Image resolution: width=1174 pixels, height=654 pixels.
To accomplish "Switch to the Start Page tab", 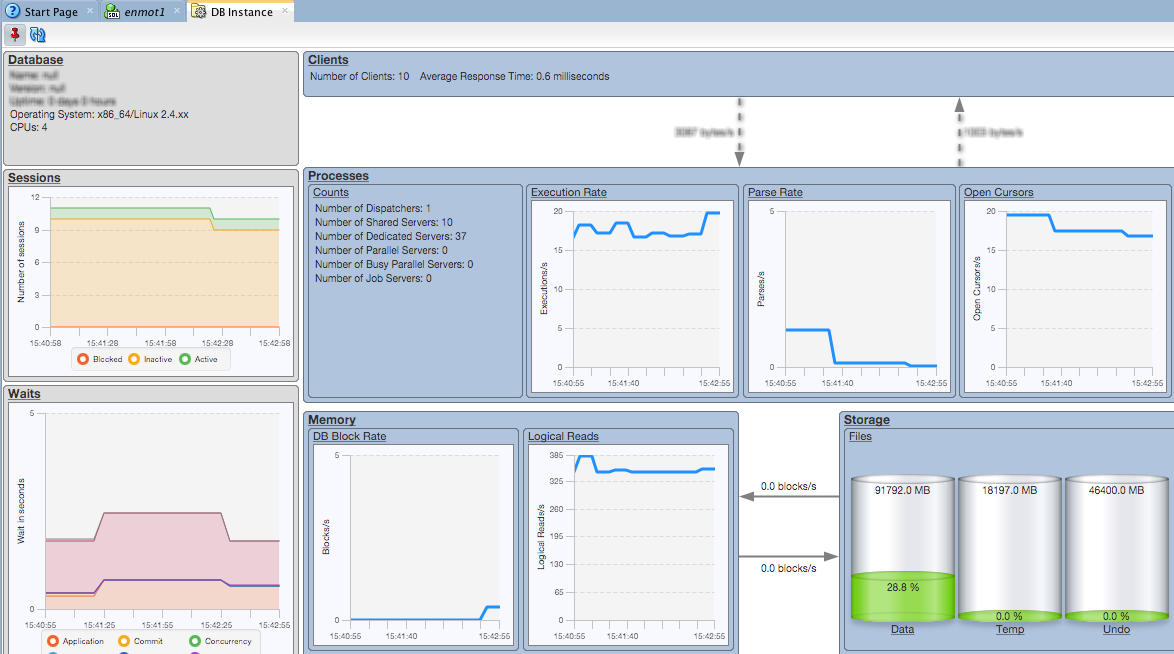I will pos(50,11).
